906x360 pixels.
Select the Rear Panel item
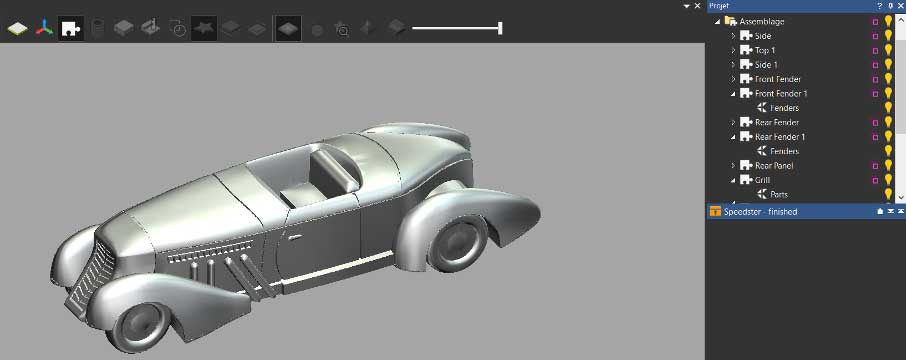(x=774, y=166)
